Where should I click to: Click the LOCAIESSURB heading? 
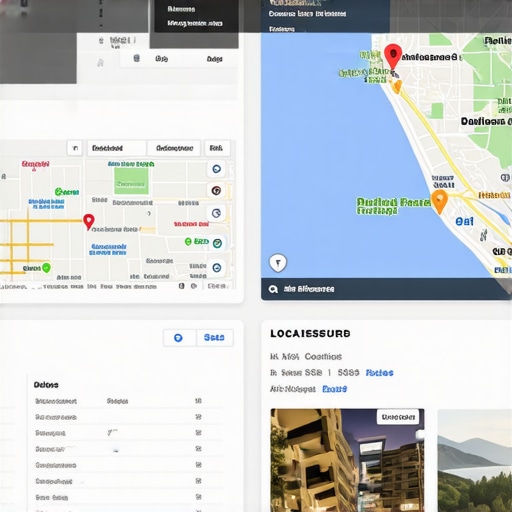tap(310, 334)
